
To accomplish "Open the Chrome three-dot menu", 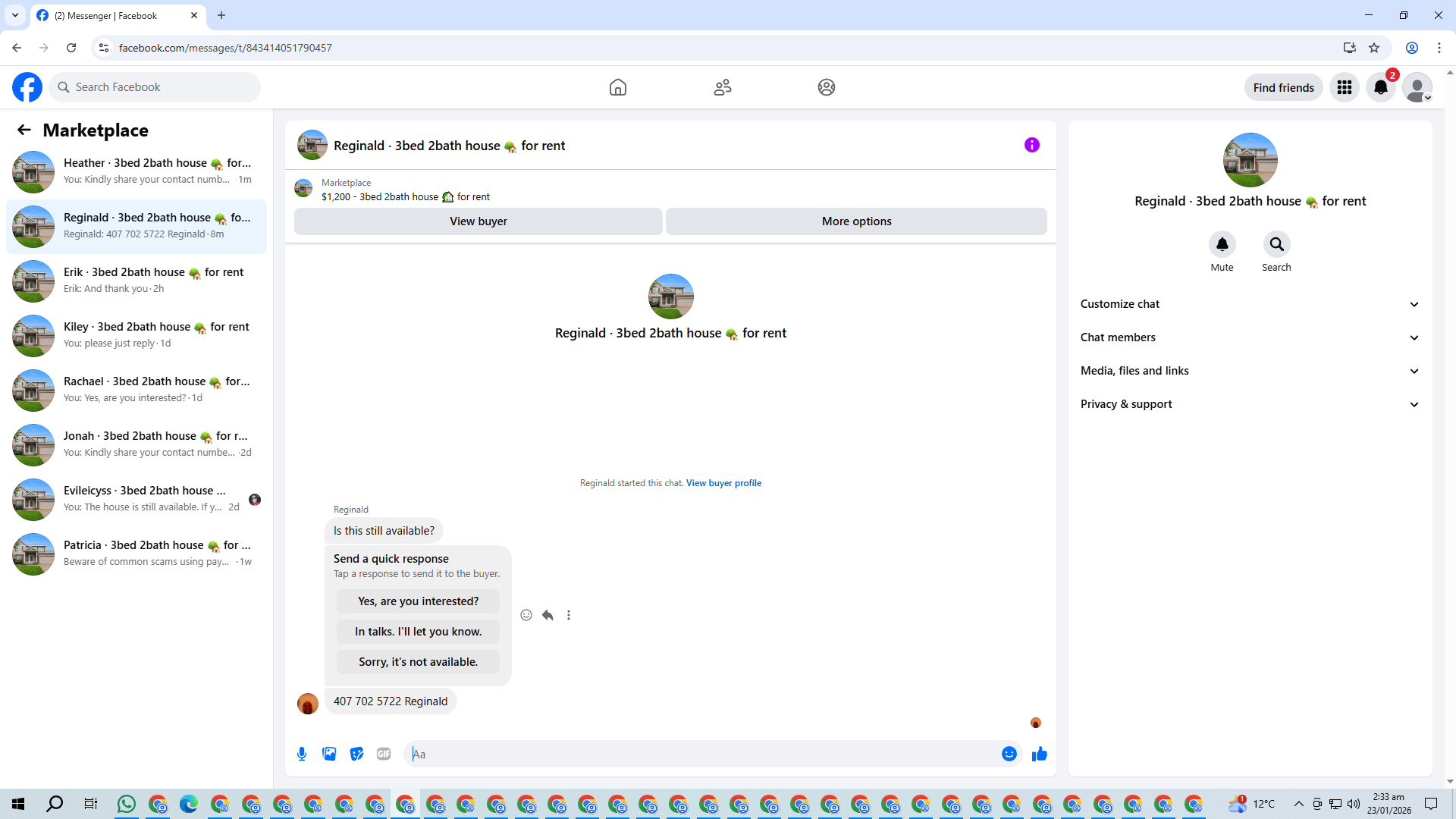I will coord(1439,48).
